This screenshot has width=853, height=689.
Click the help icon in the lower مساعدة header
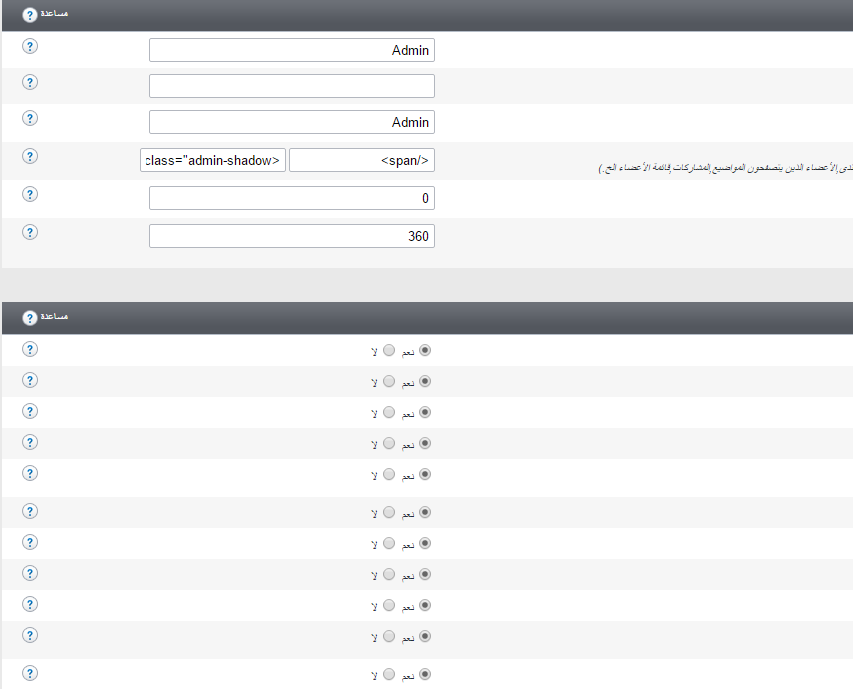click(x=29, y=318)
